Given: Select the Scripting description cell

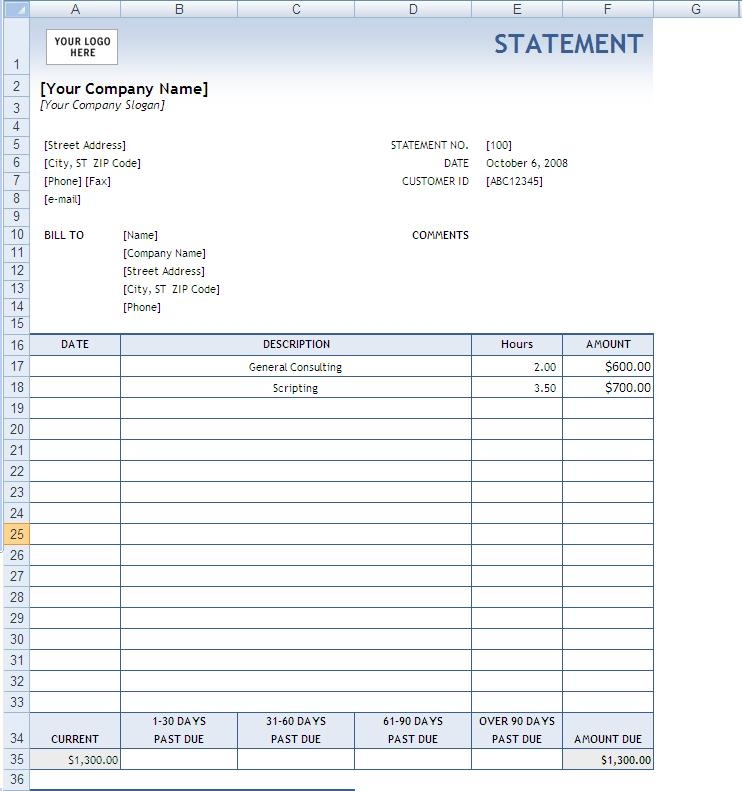Looking at the screenshot, I should click(x=295, y=388).
